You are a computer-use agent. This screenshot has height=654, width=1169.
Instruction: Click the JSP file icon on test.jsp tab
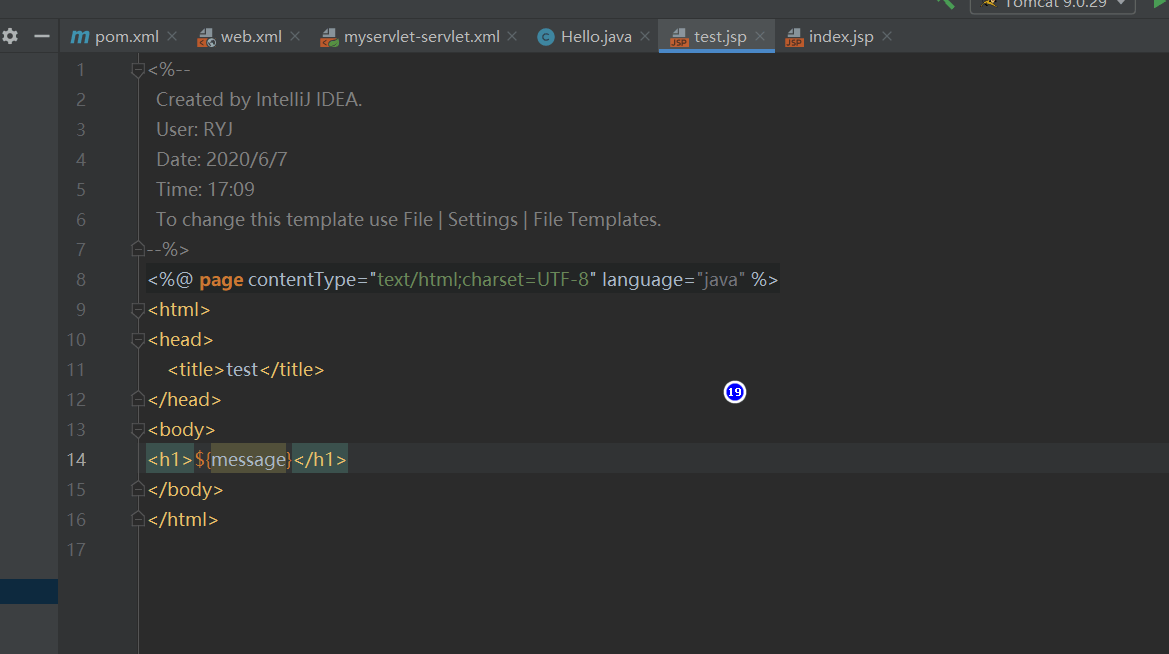click(679, 38)
